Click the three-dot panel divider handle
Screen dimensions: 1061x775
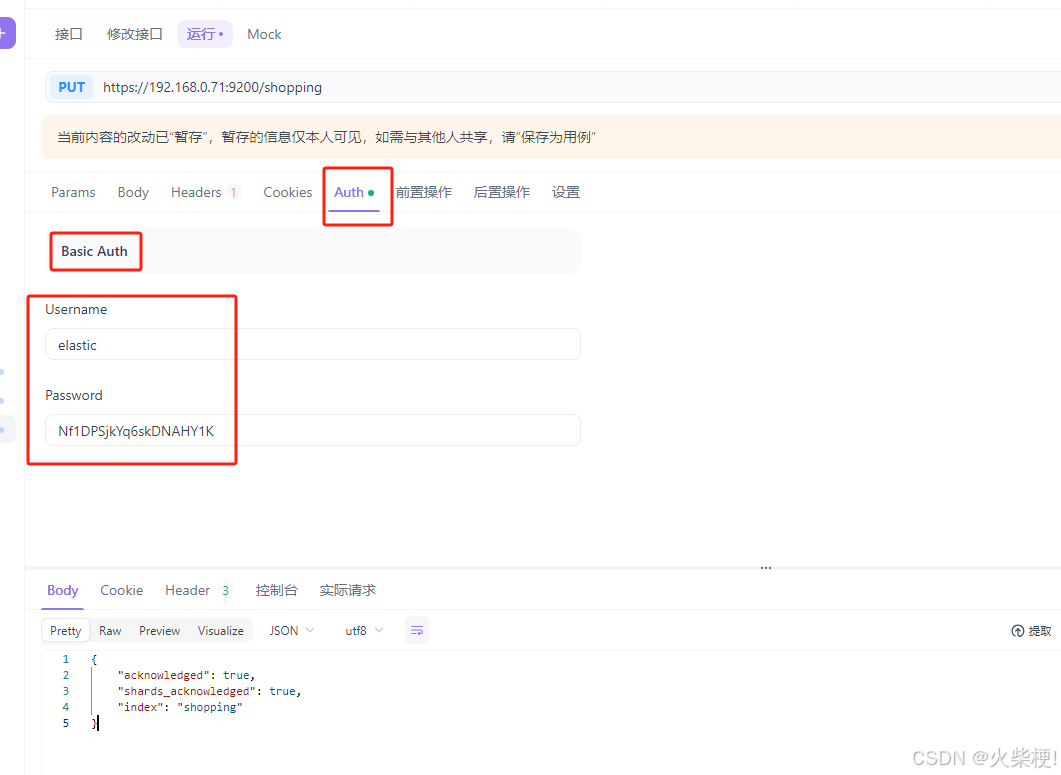click(x=766, y=568)
